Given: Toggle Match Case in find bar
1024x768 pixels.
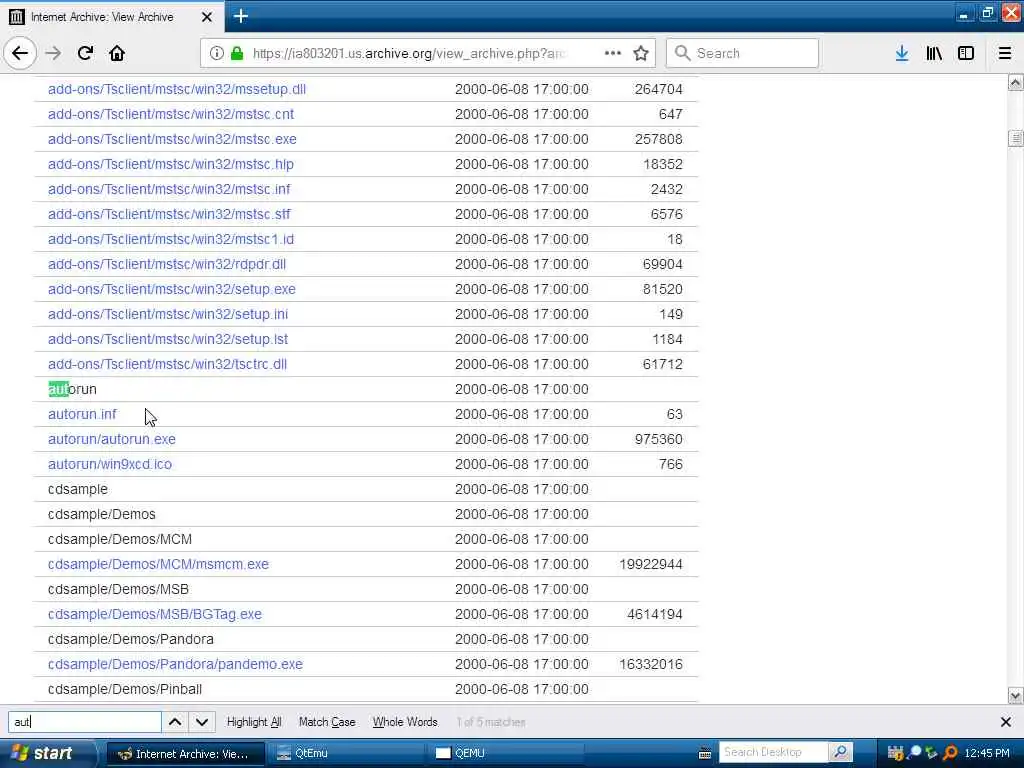Looking at the screenshot, I should tap(327, 722).
